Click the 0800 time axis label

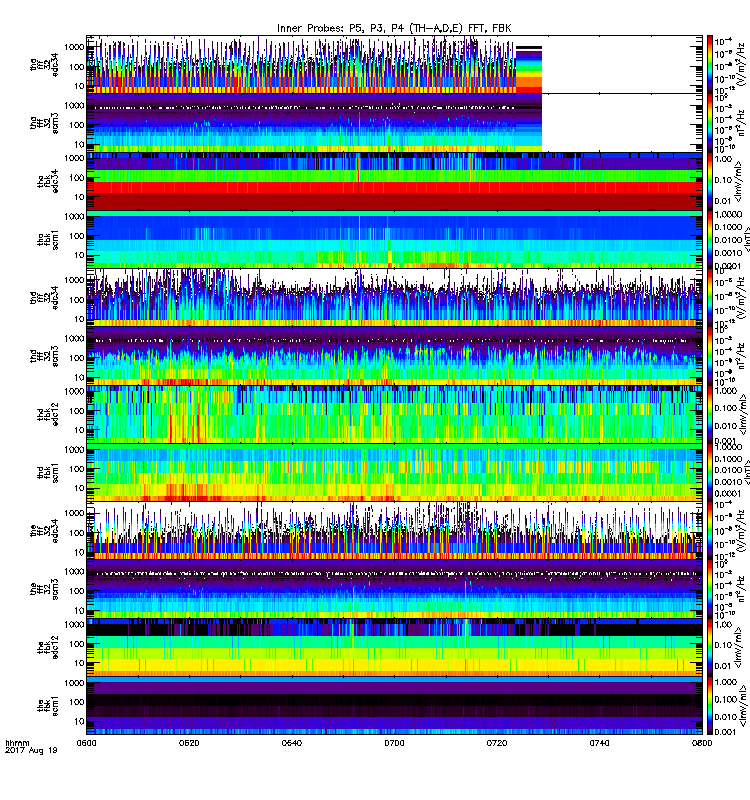[702, 743]
